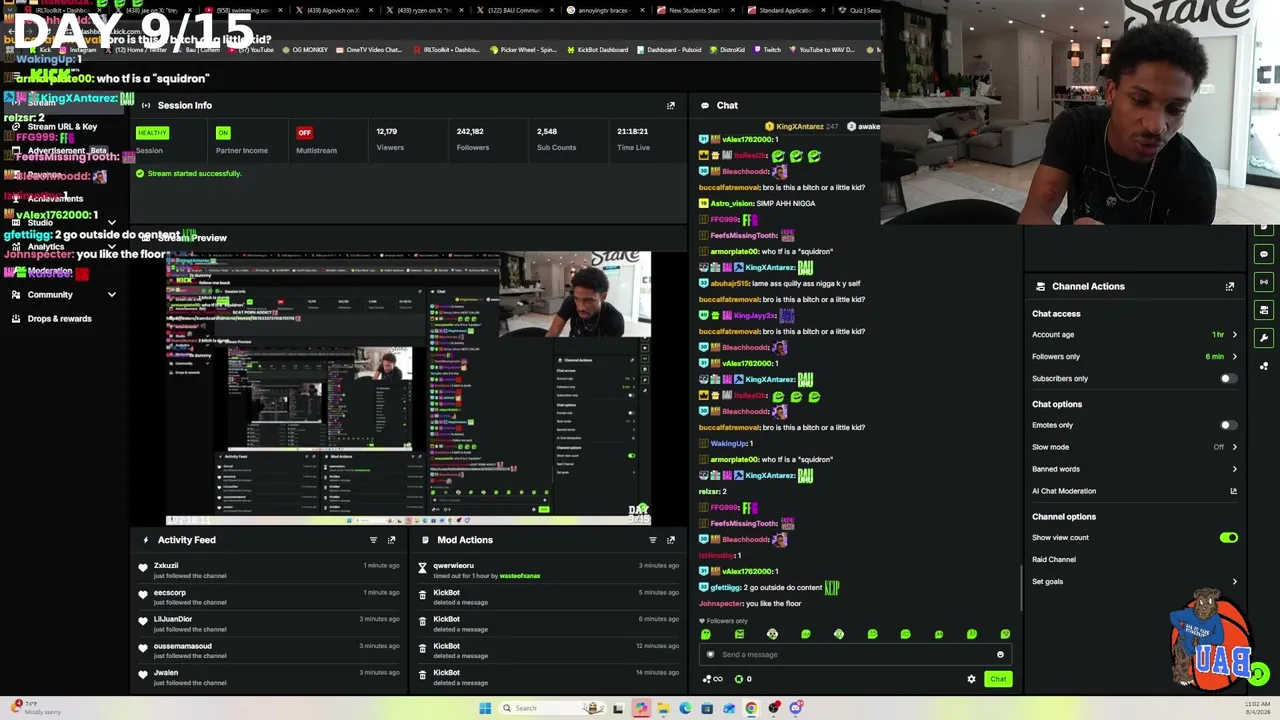Open Community in sidebar
The width and height of the screenshot is (1280, 720).
[50, 295]
